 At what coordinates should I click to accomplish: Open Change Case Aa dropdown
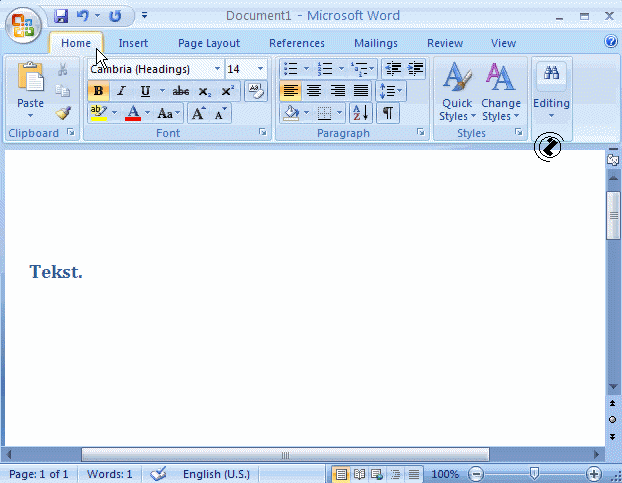click(168, 114)
